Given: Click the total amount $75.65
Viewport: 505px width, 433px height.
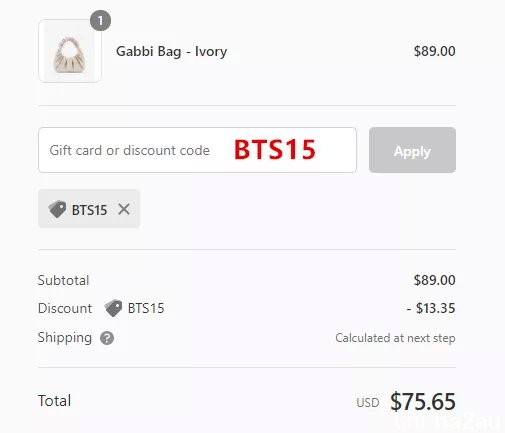Looking at the screenshot, I should (423, 401).
